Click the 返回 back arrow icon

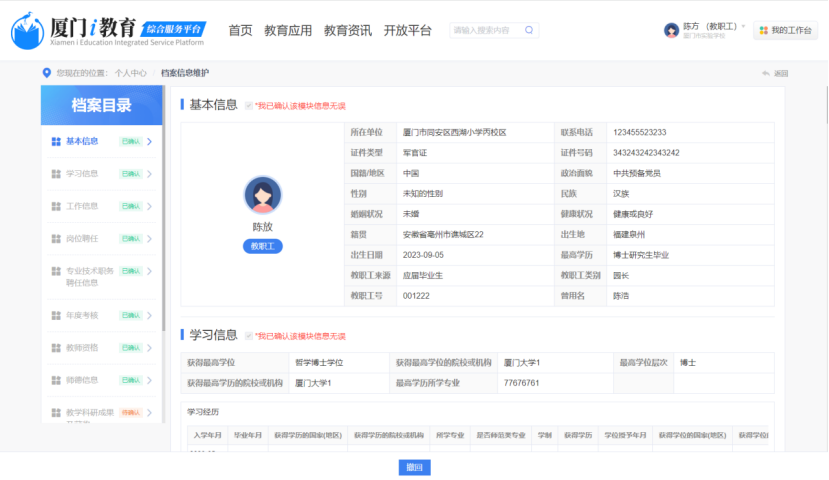(765, 73)
